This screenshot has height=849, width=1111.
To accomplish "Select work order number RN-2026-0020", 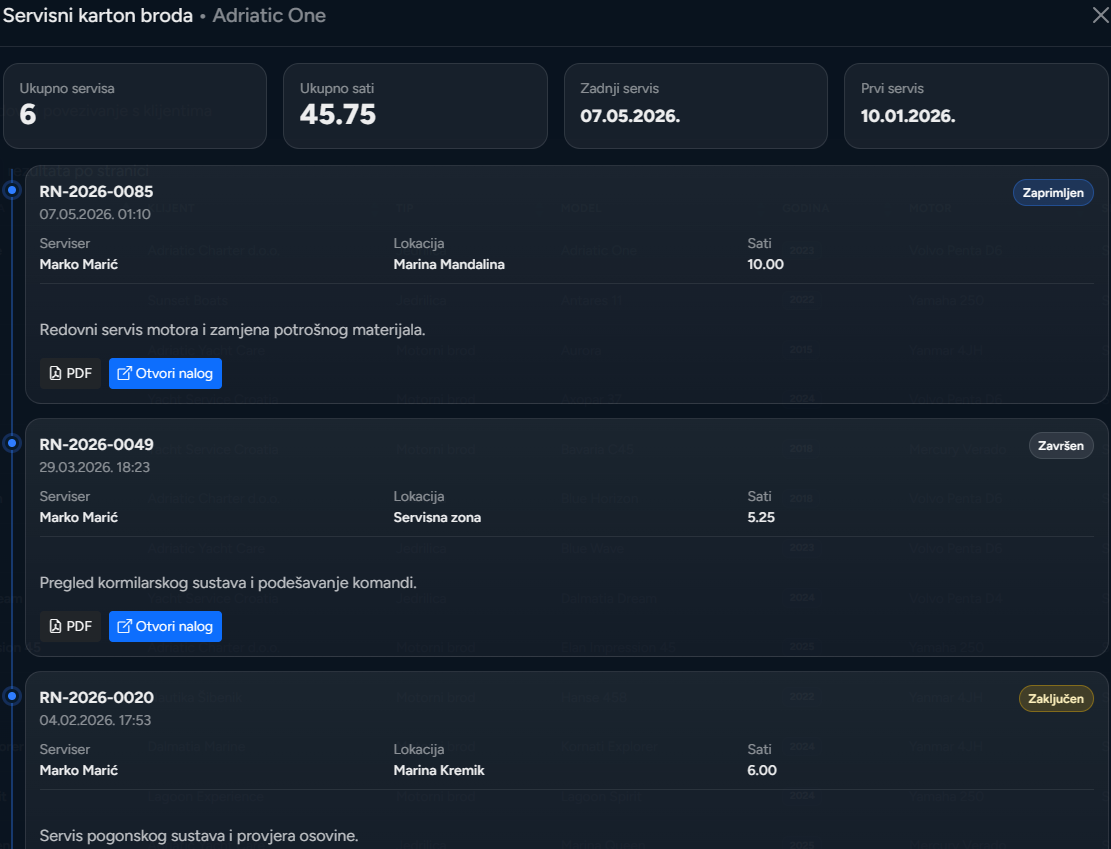I will (96, 697).
